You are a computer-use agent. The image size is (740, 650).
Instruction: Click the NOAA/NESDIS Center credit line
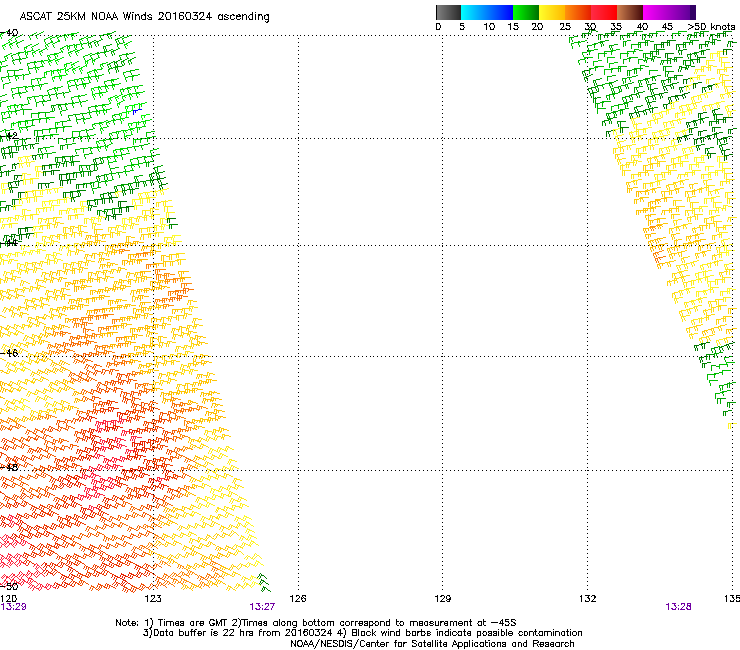432,644
